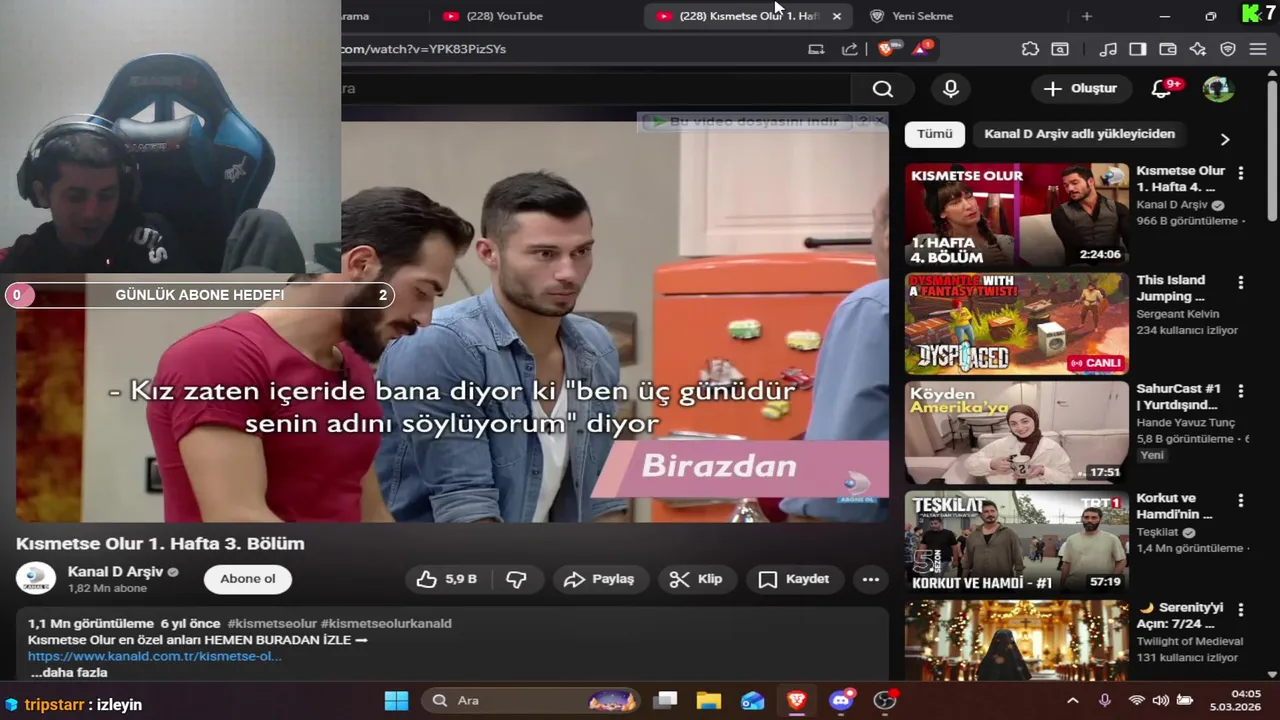
Task: Like the video with thumbs up
Action: [447, 579]
